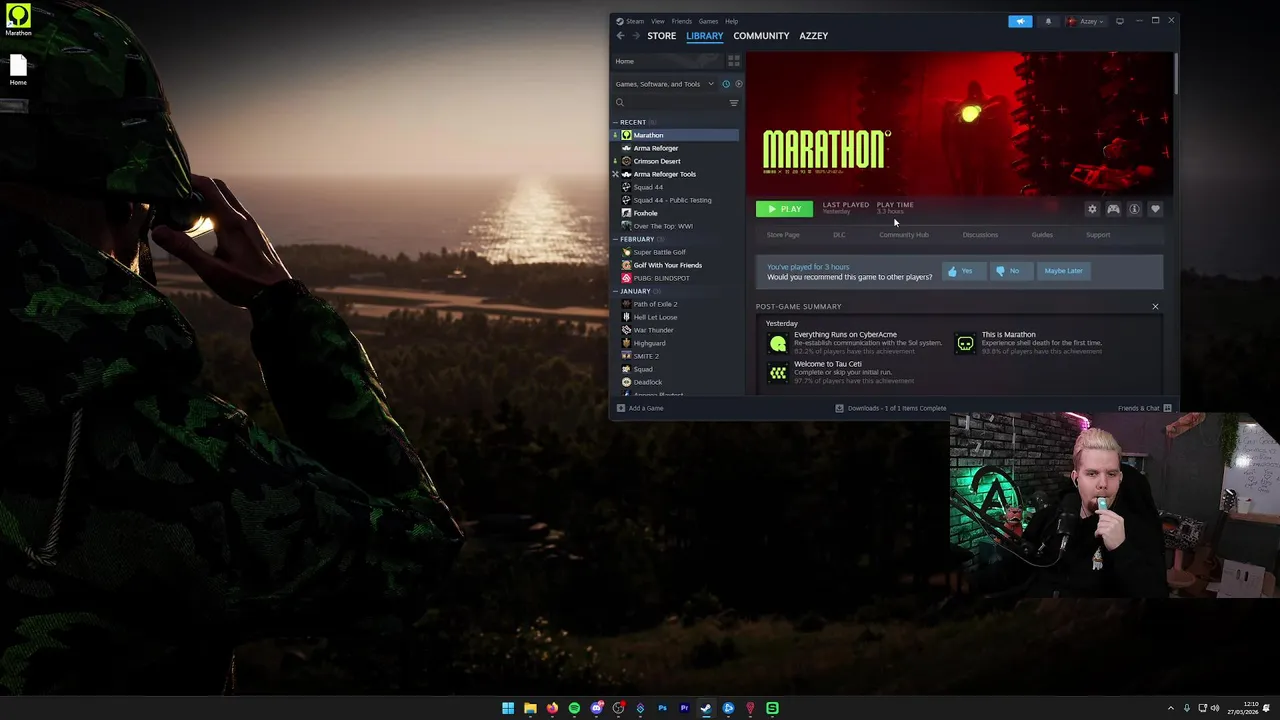1280x720 pixels.
Task: Collapse the JANUARY library section
Action: pos(615,291)
